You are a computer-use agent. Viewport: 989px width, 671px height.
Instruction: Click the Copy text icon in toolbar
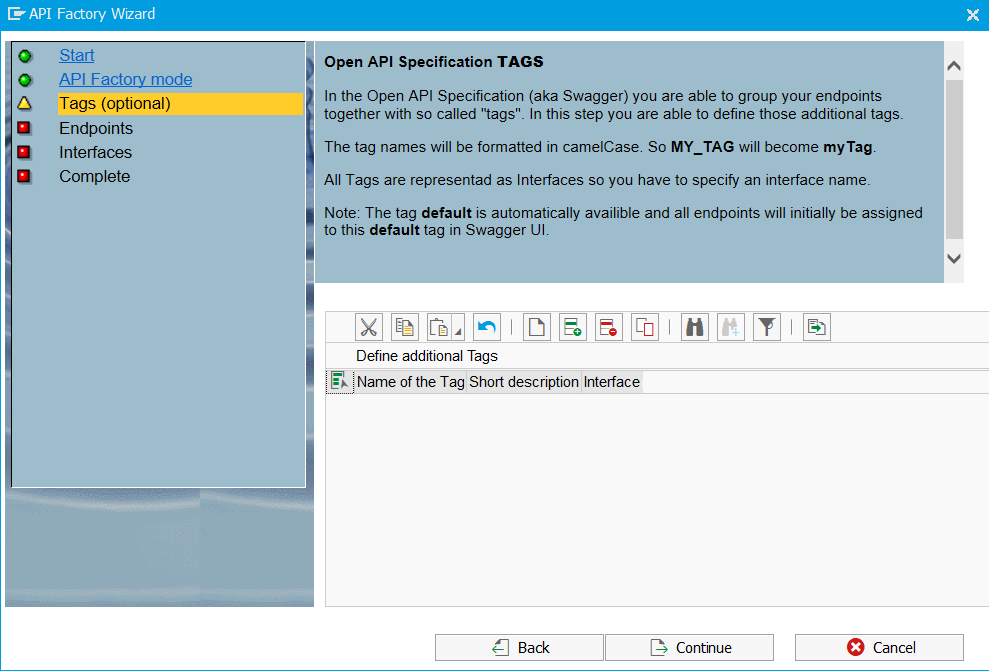pyautogui.click(x=405, y=327)
